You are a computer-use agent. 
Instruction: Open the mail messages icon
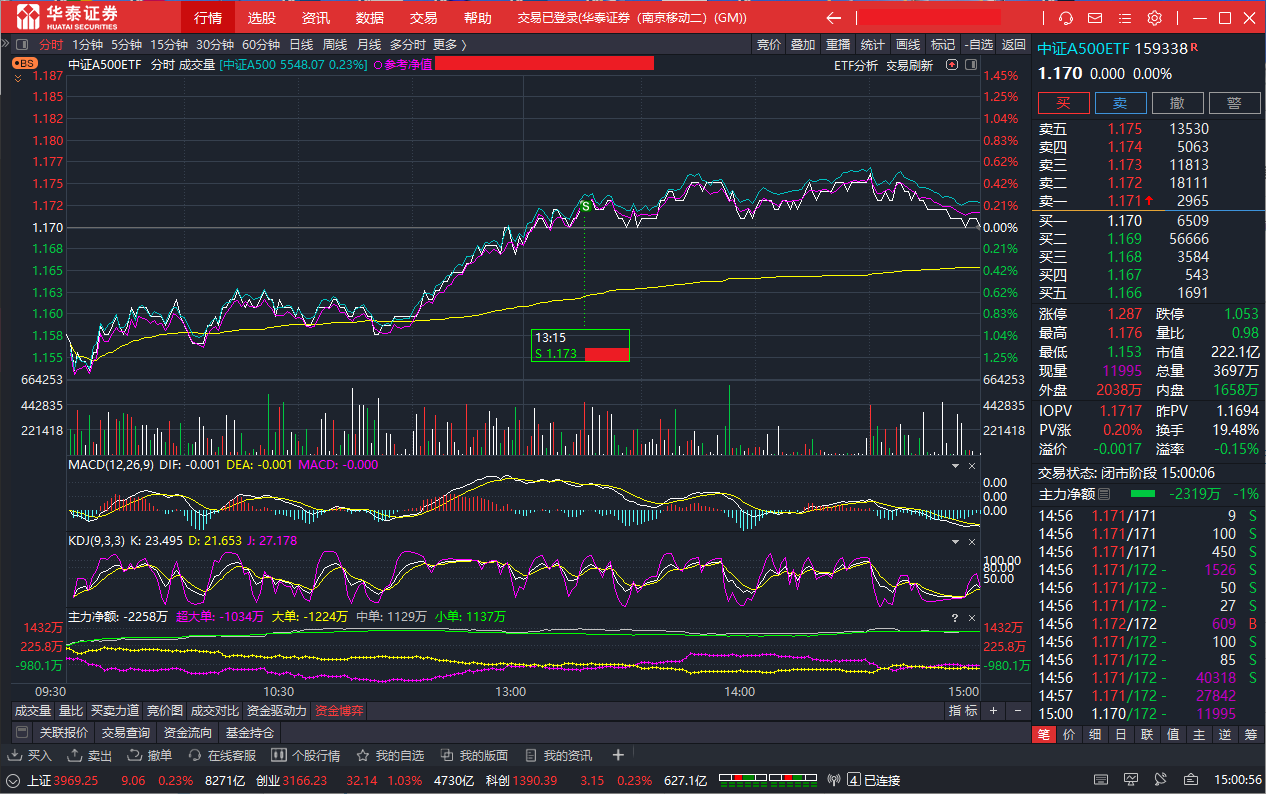1095,18
